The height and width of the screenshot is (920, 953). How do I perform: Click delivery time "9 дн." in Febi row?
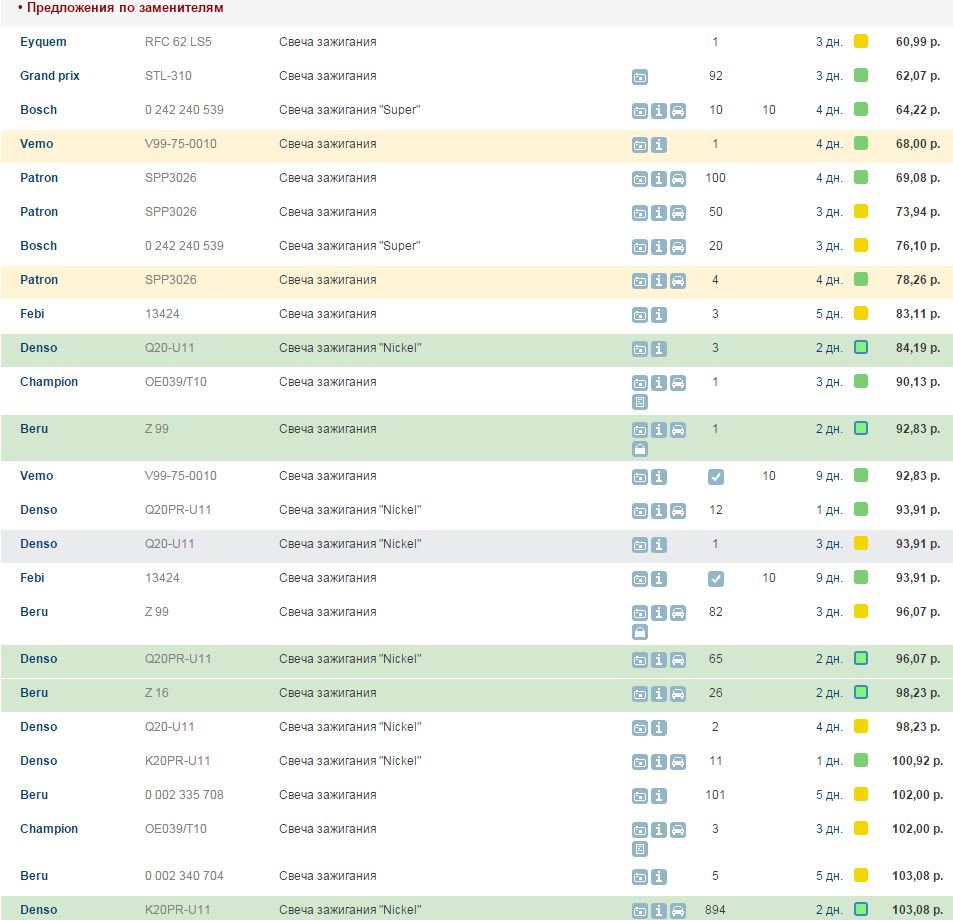point(829,578)
